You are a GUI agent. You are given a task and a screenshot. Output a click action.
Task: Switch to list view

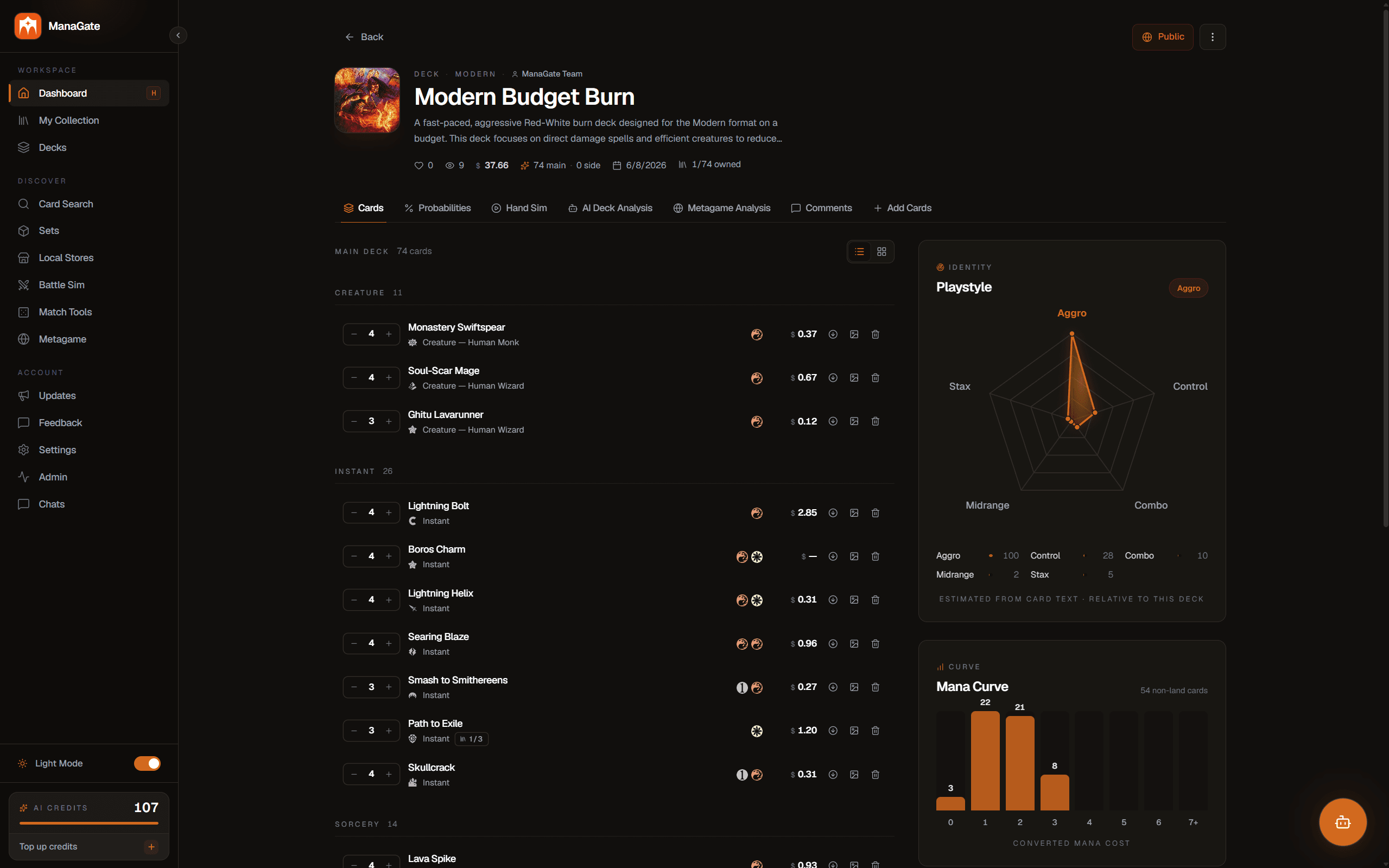tap(859, 251)
